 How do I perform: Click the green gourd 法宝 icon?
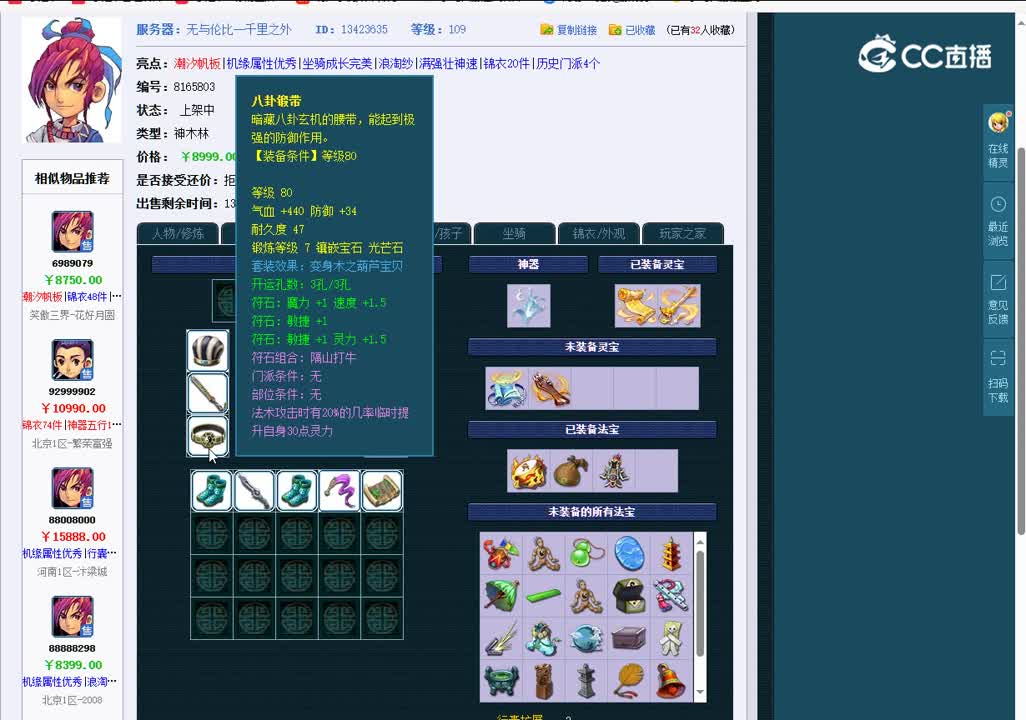[x=586, y=554]
